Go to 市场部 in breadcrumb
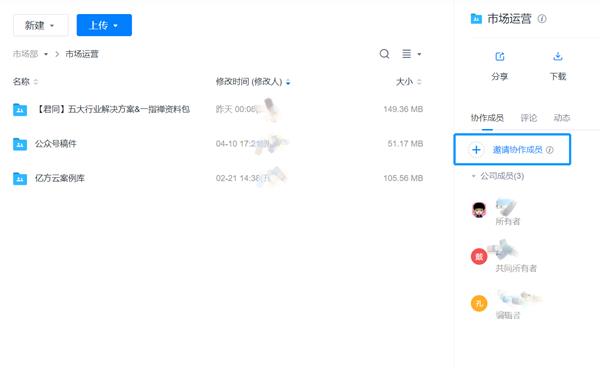Viewport: 600px width, 368px height. [x=25, y=54]
